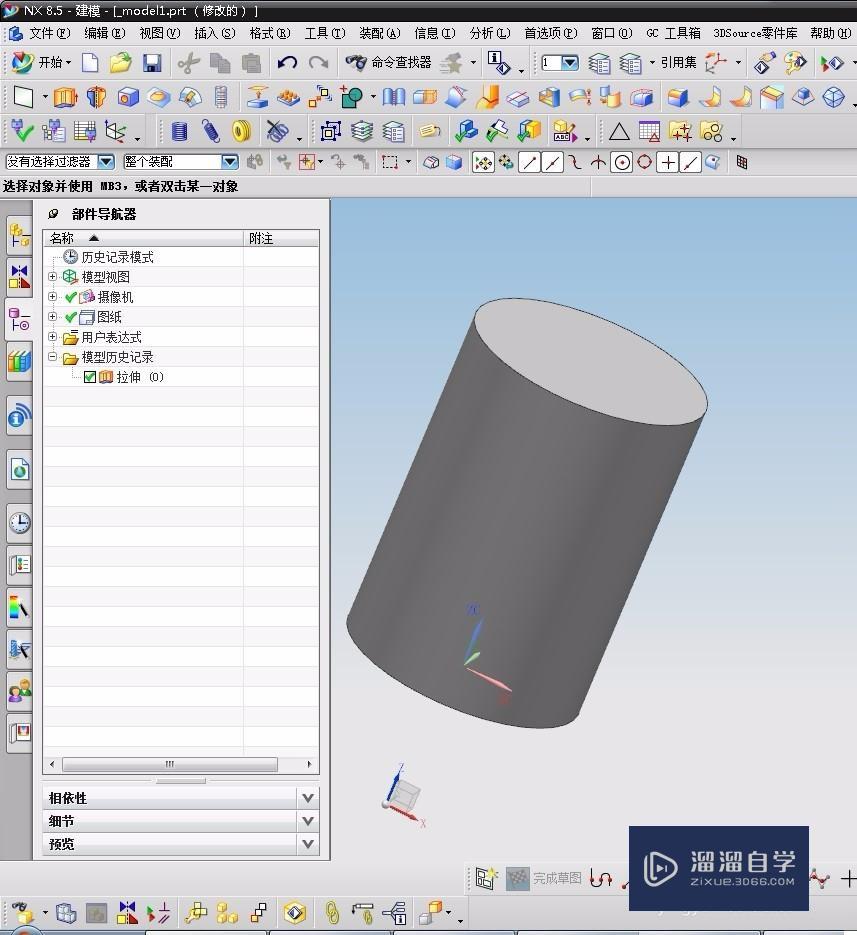Expand the 预览 panel section
Screen dimensions: 857x935
coord(181,844)
